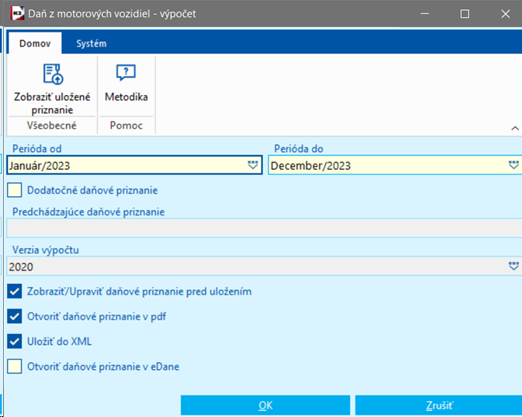Disable the Uložiť do XML option

15,341
